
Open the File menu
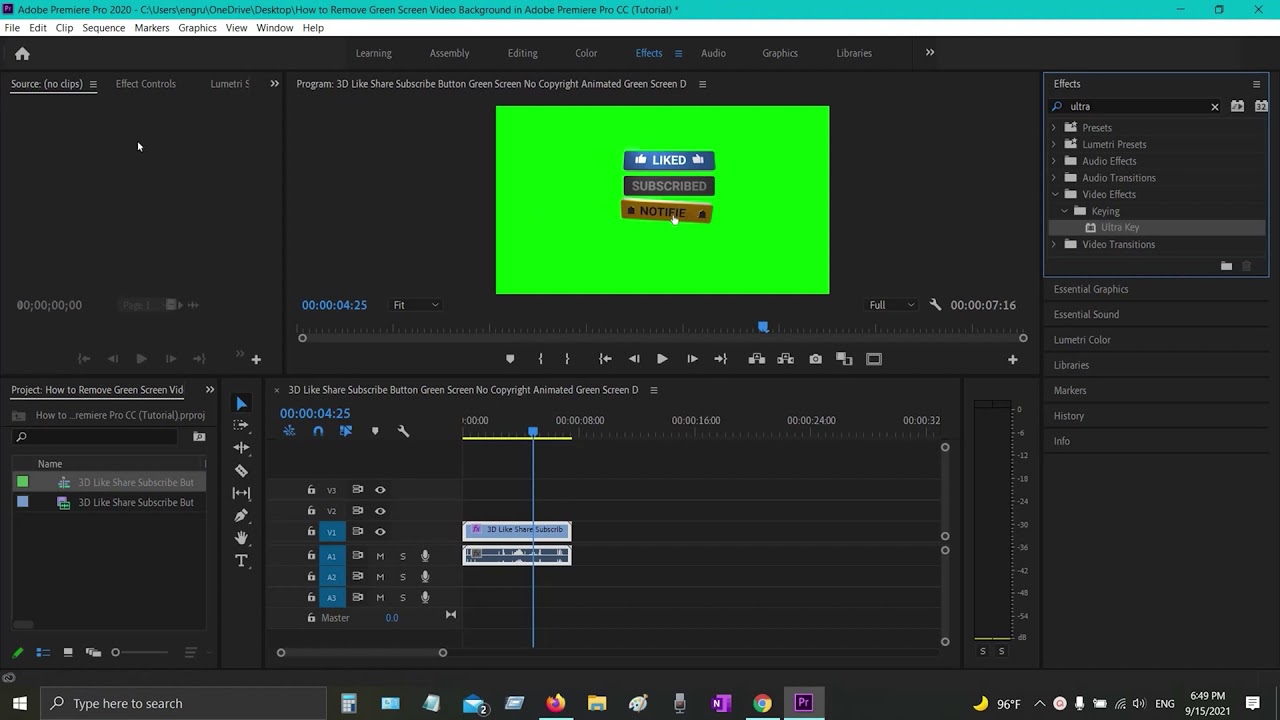pos(12,28)
